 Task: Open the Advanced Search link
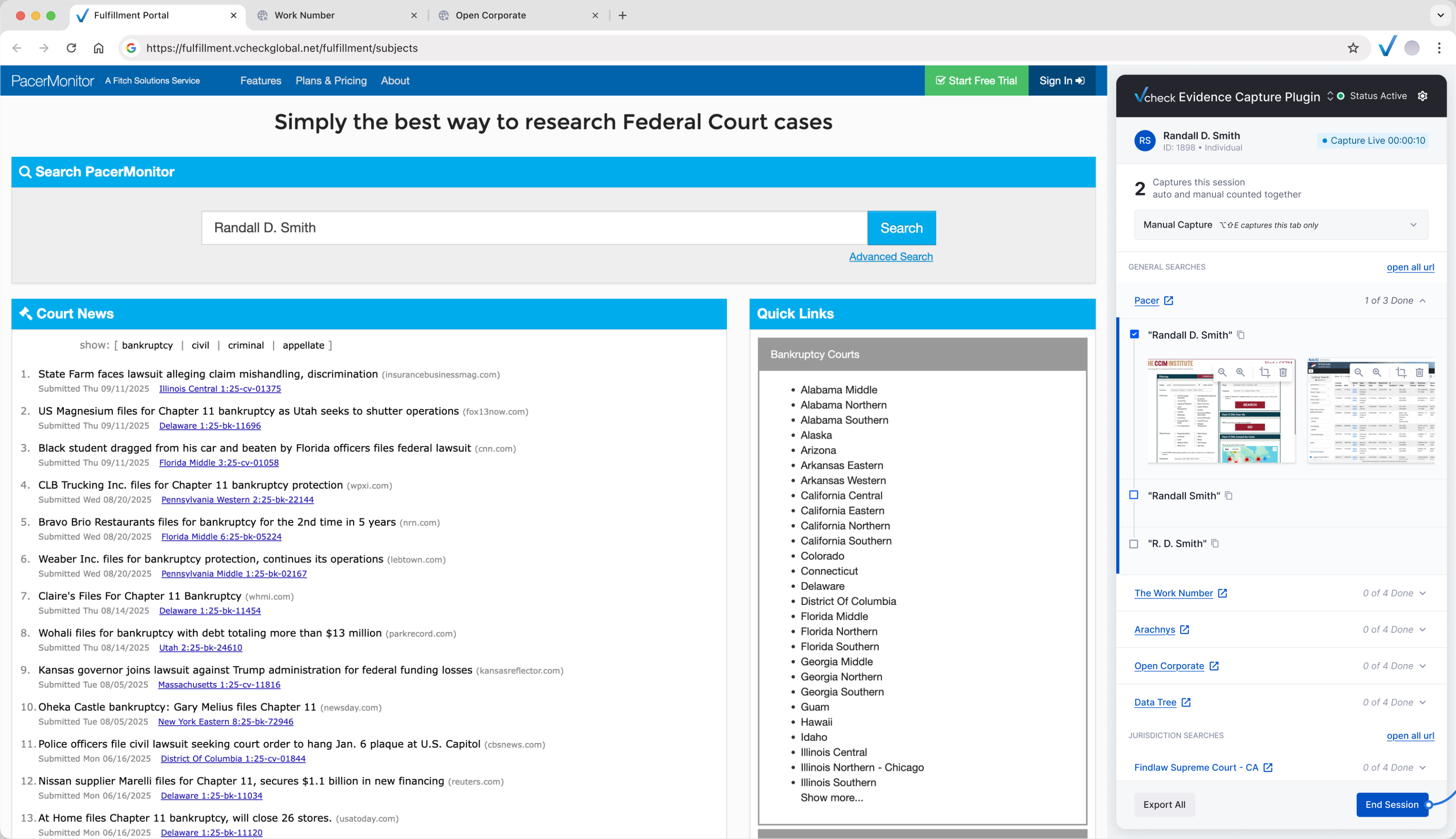891,256
